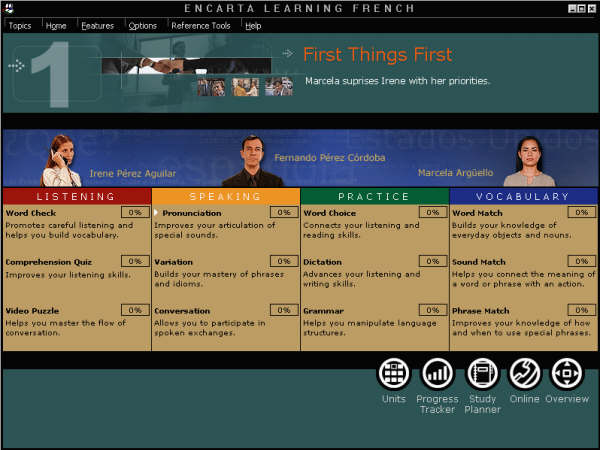The image size is (600, 450).
Task: Select the Vocabulary section header
Action: tap(523, 196)
